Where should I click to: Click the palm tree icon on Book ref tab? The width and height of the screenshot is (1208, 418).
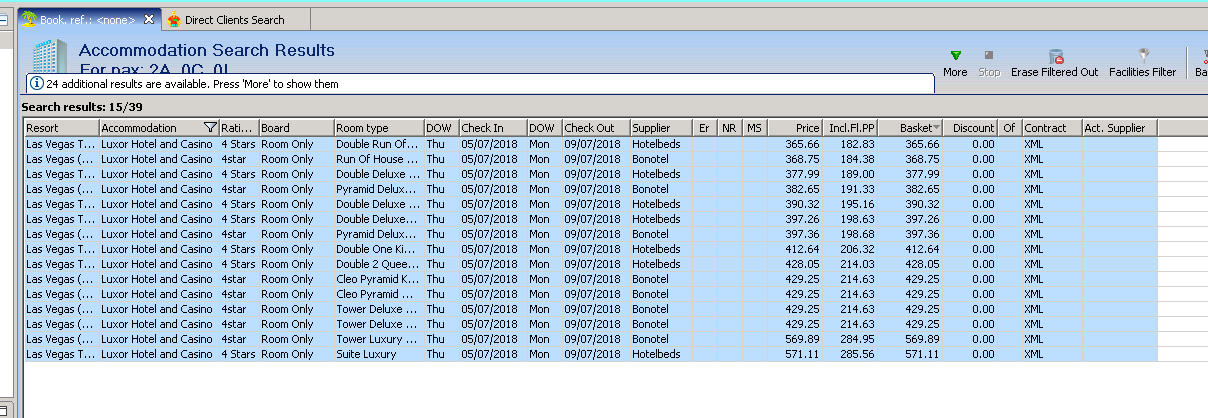coord(29,19)
